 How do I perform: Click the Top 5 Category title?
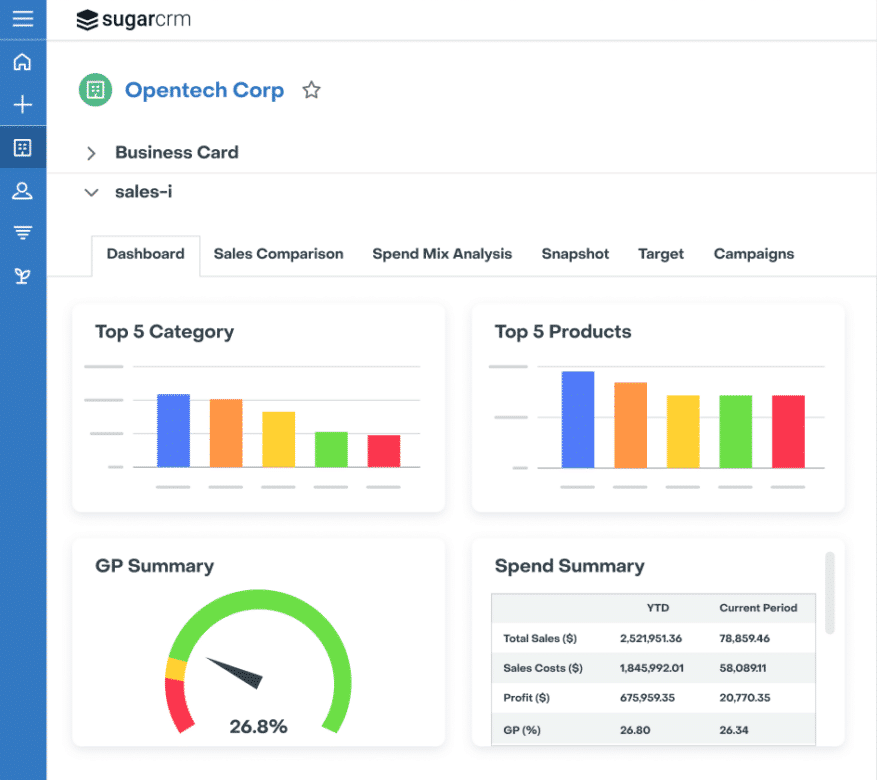(164, 332)
